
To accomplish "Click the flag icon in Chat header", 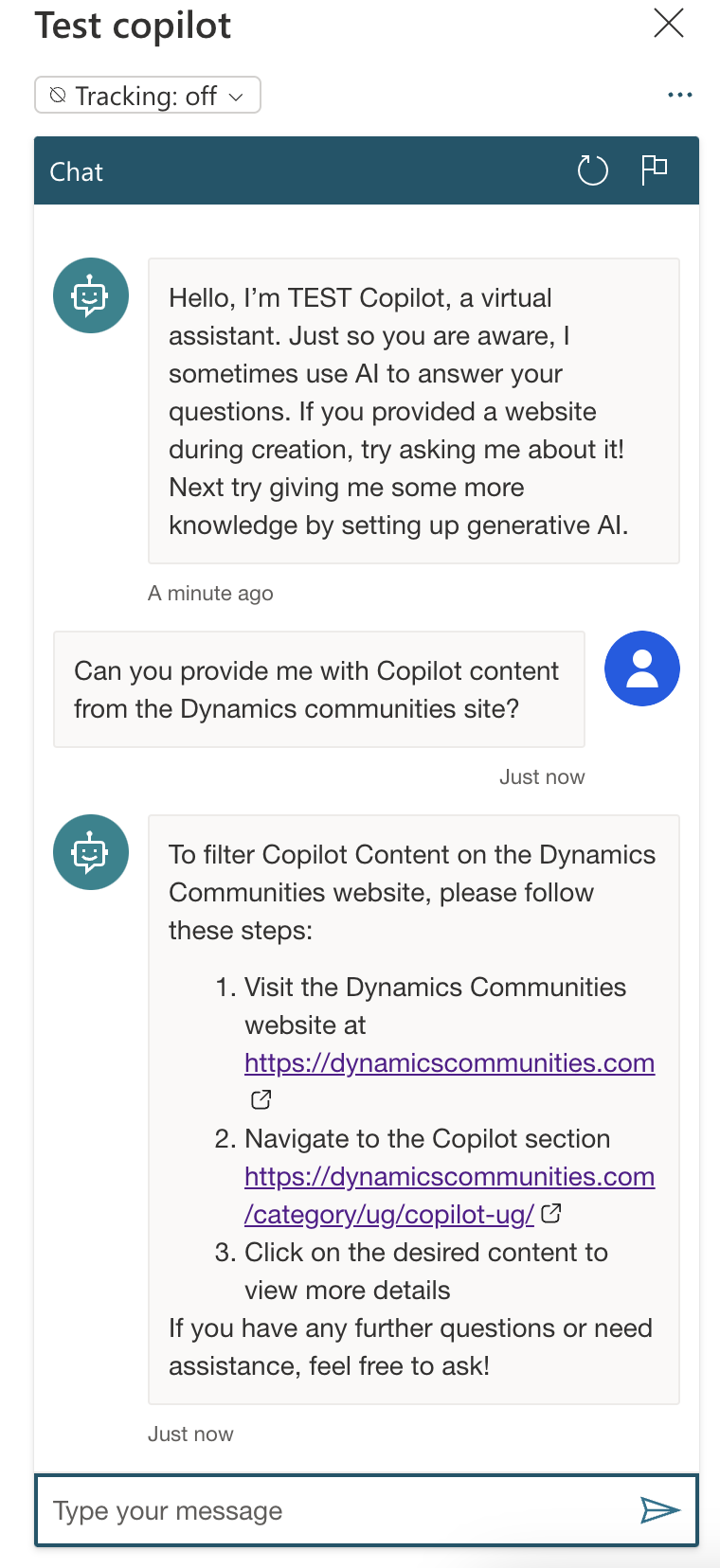I will (x=655, y=169).
